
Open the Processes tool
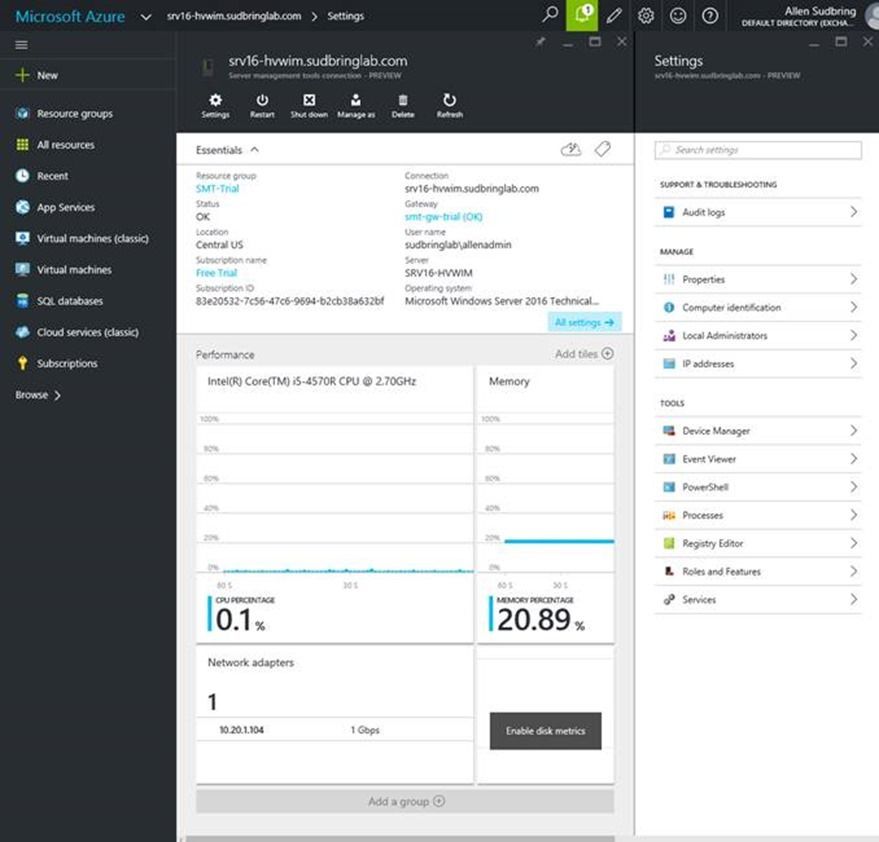758,515
